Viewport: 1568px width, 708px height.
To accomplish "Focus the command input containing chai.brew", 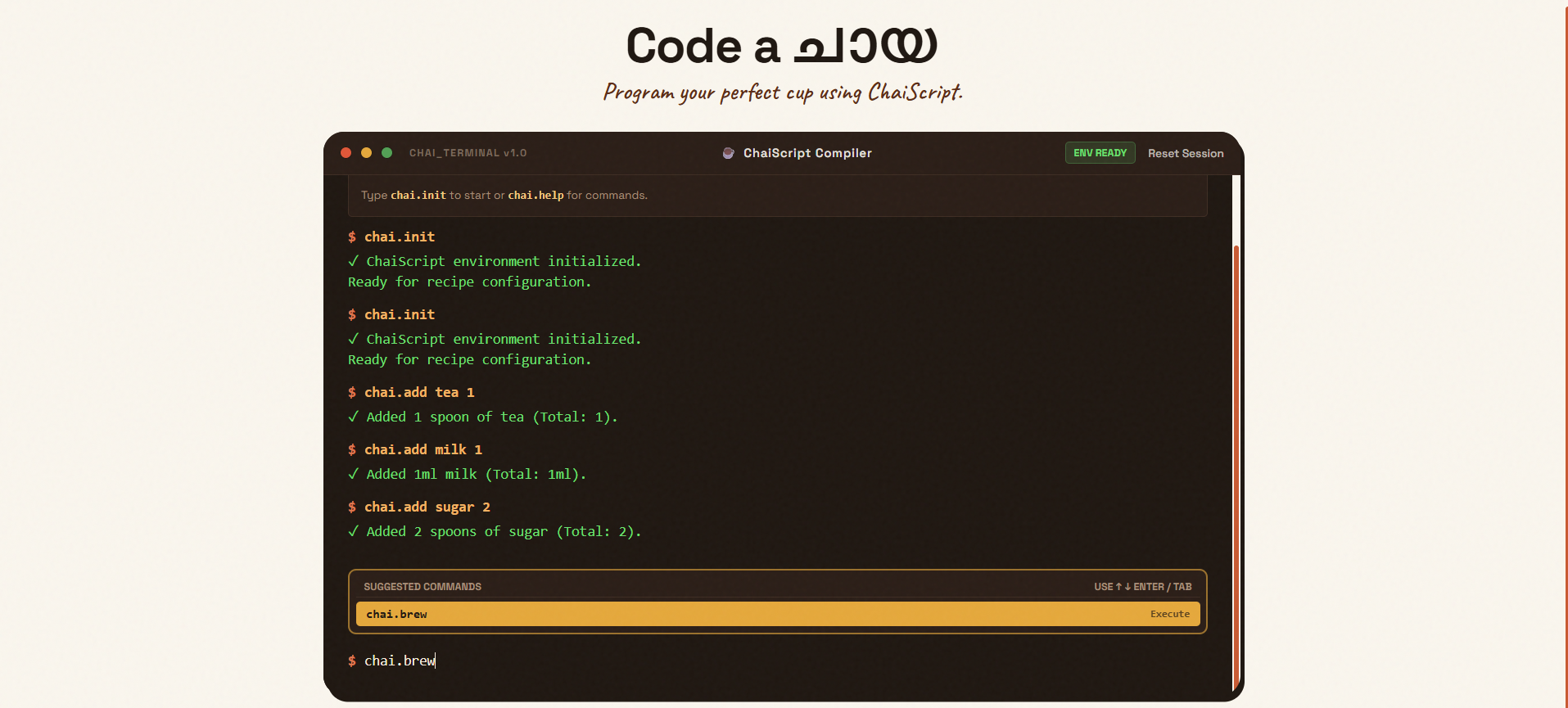I will [778, 661].
